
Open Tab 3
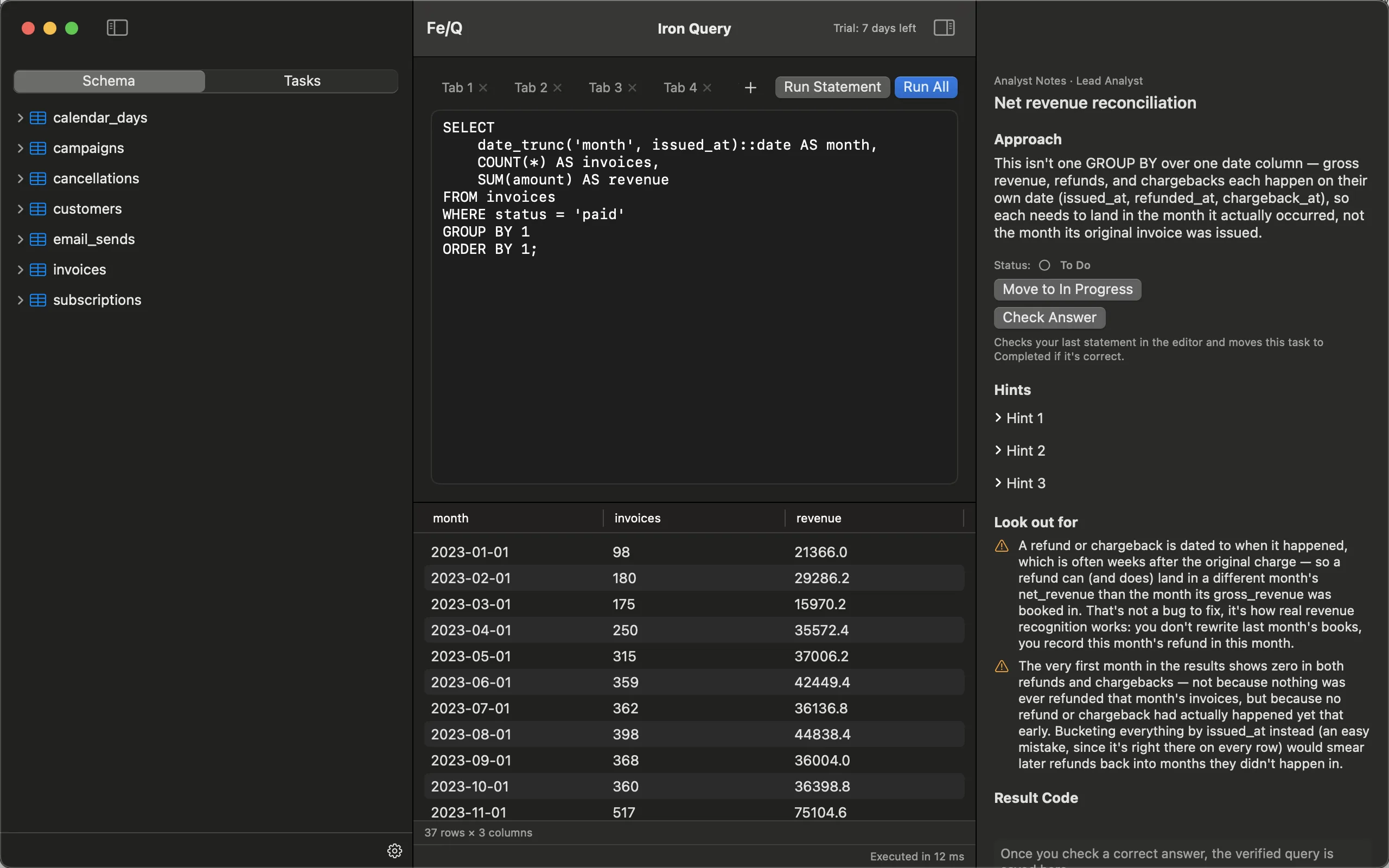click(x=605, y=87)
